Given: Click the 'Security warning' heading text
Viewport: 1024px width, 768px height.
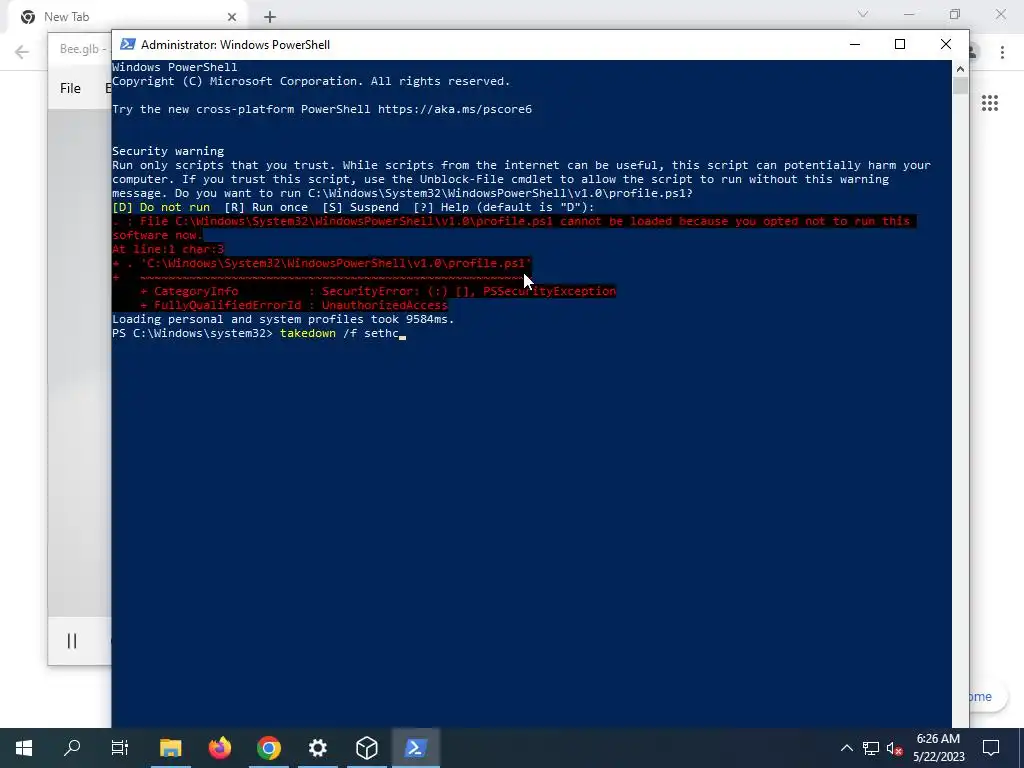Looking at the screenshot, I should (x=168, y=152).
